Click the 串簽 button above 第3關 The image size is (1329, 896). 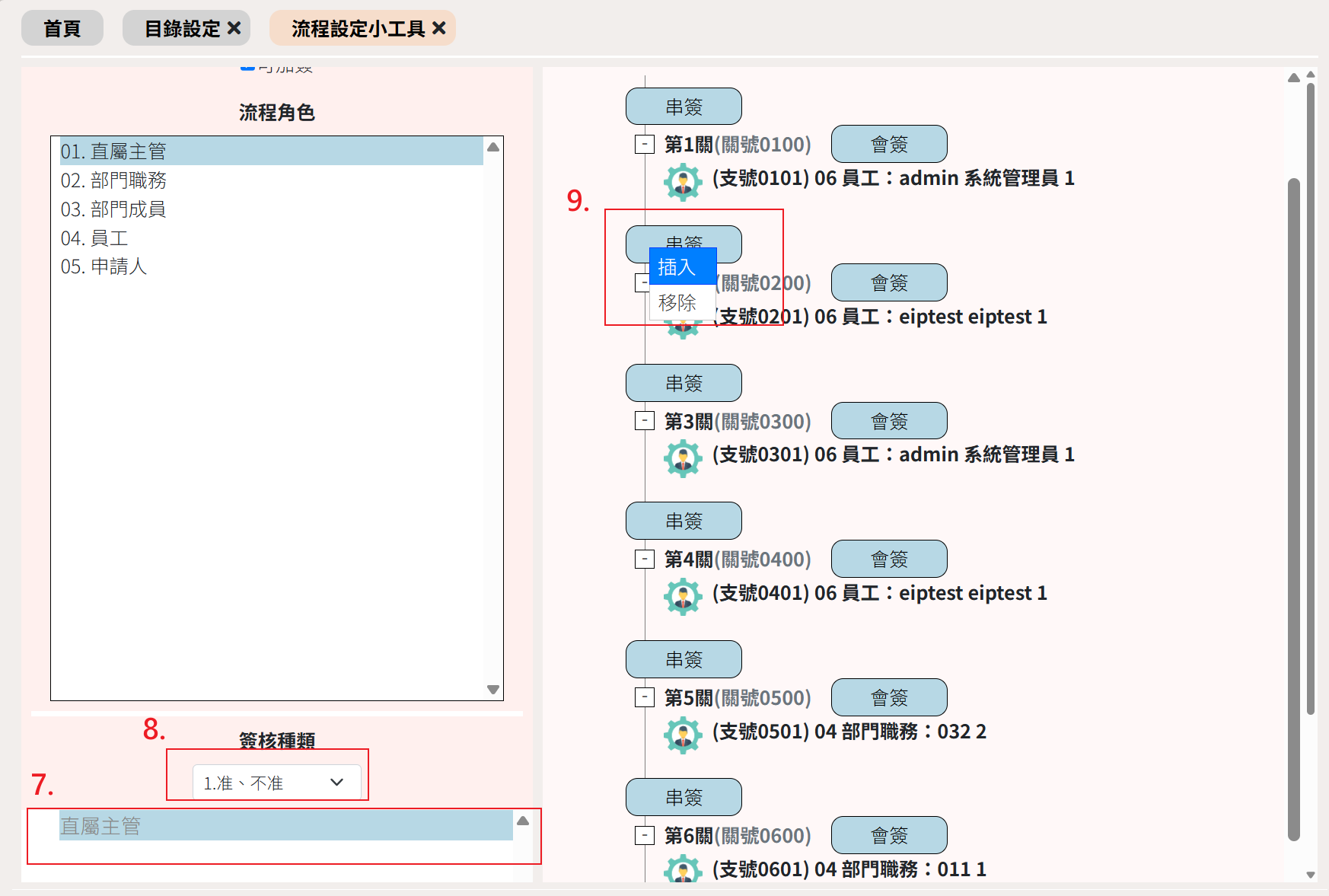click(683, 383)
